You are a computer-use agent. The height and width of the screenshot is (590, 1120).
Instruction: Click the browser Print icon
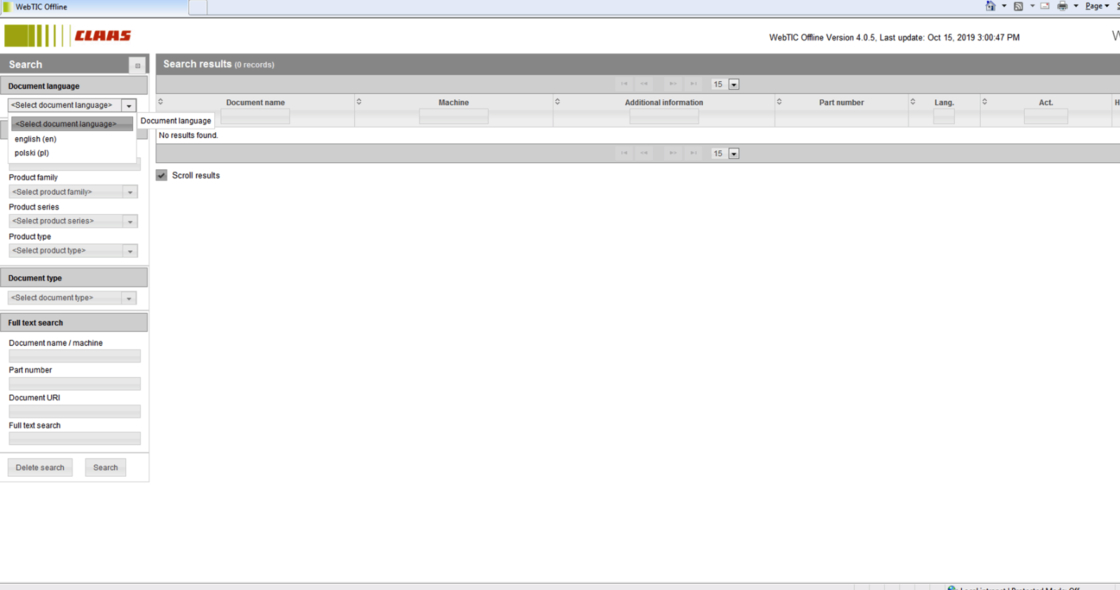pyautogui.click(x=1063, y=6)
